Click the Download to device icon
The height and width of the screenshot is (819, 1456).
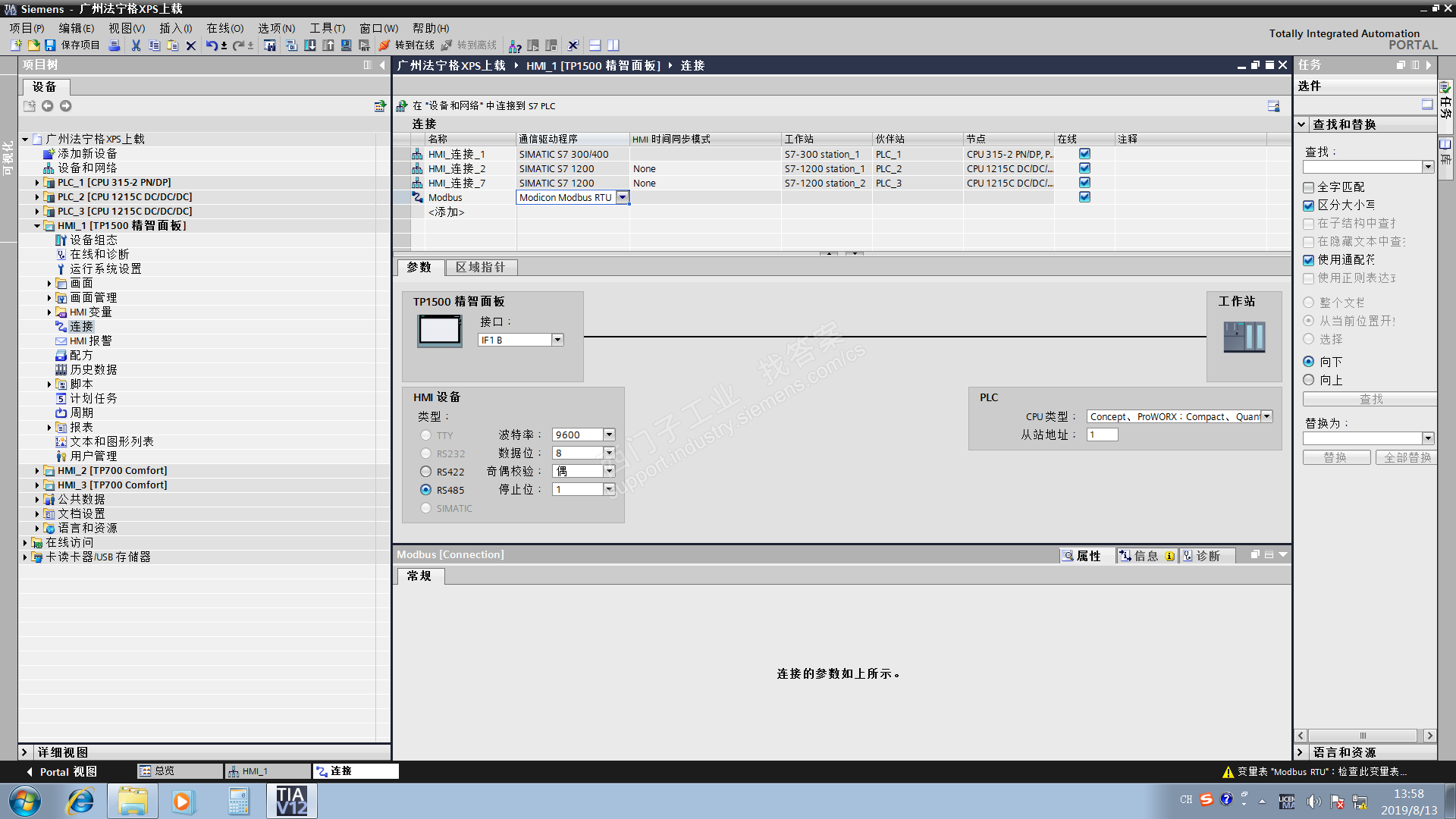tap(310, 45)
